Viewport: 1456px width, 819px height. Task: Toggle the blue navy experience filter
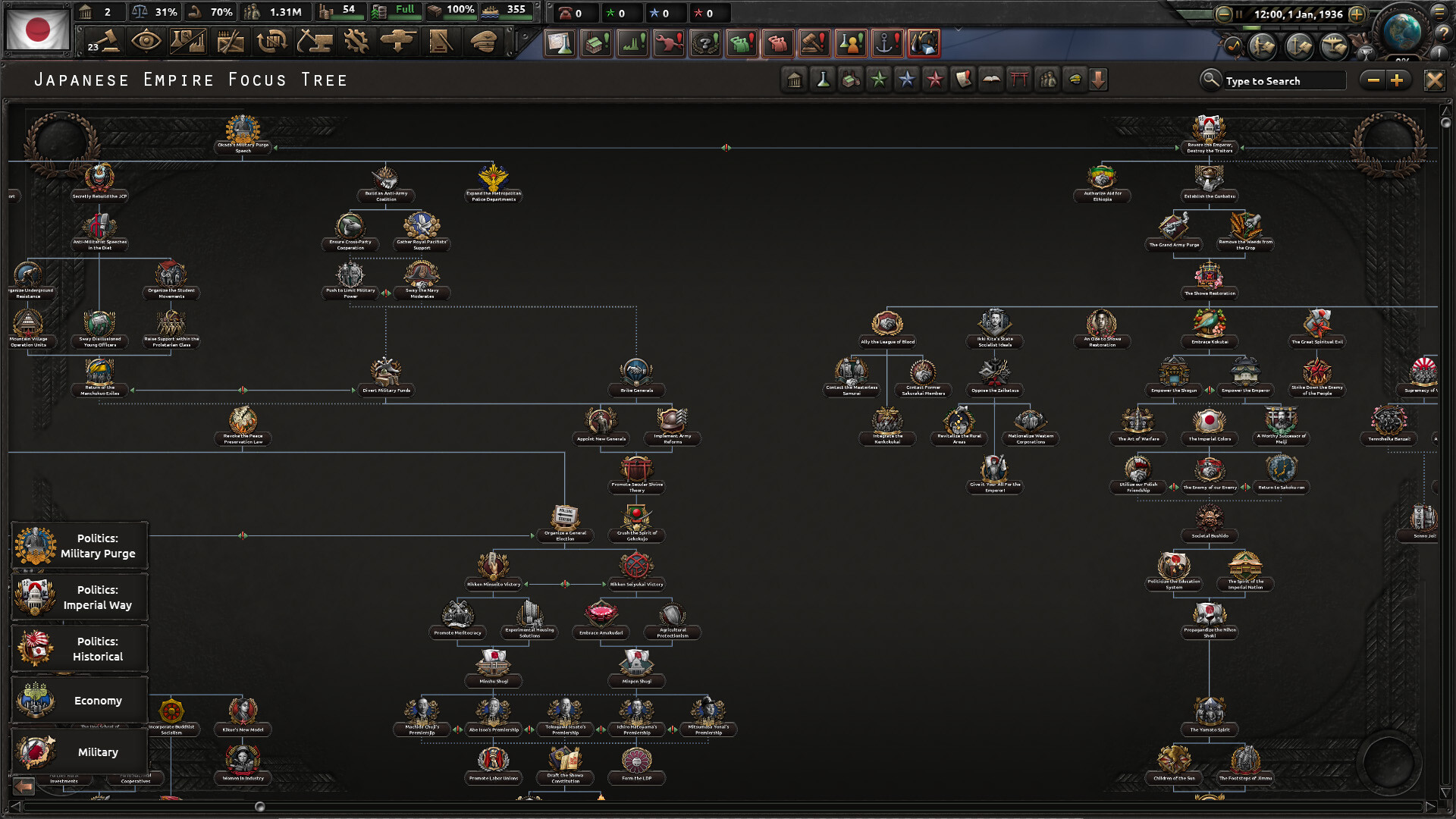(x=907, y=79)
